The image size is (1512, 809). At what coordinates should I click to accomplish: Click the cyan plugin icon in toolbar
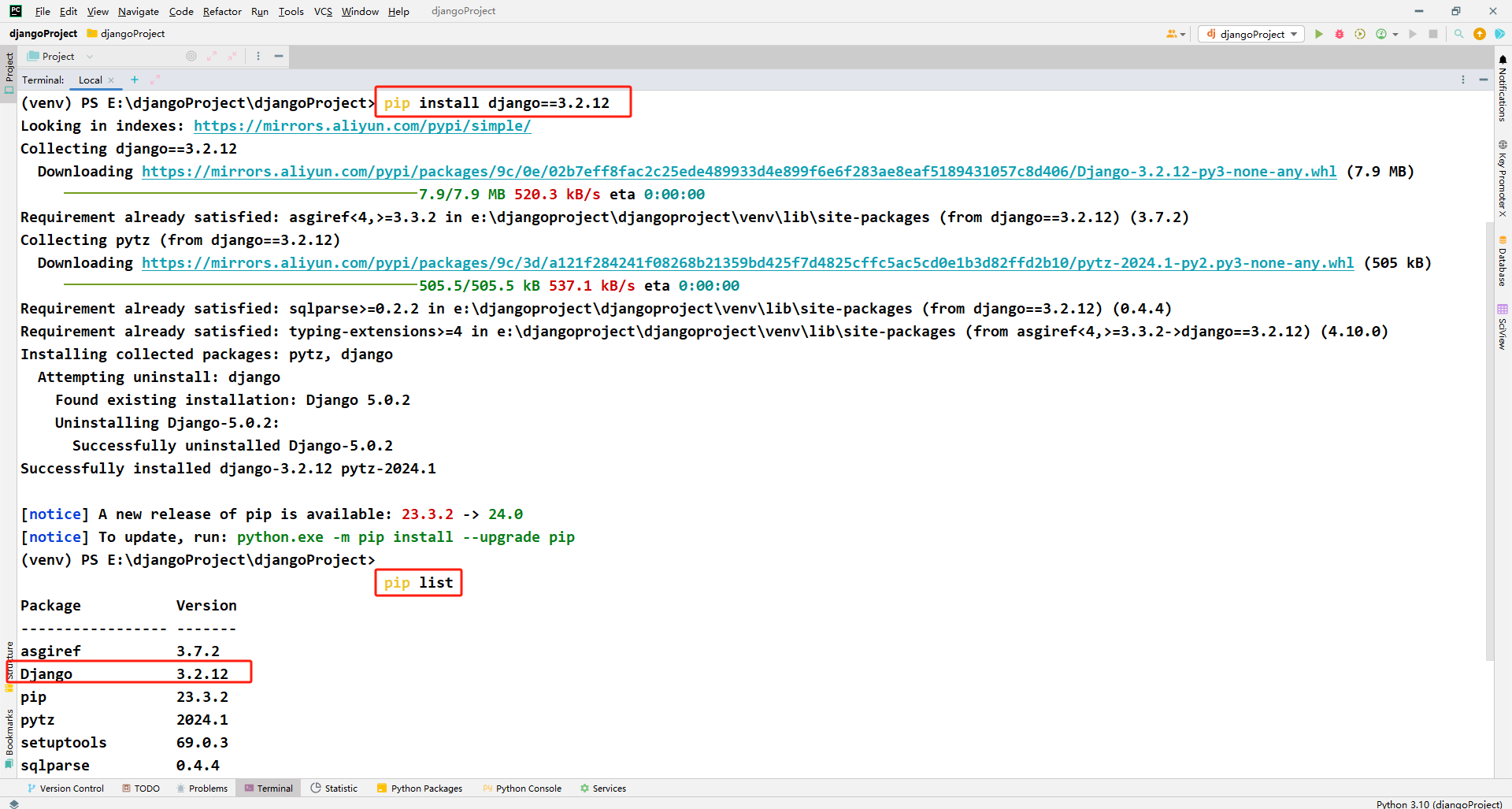tap(1500, 34)
